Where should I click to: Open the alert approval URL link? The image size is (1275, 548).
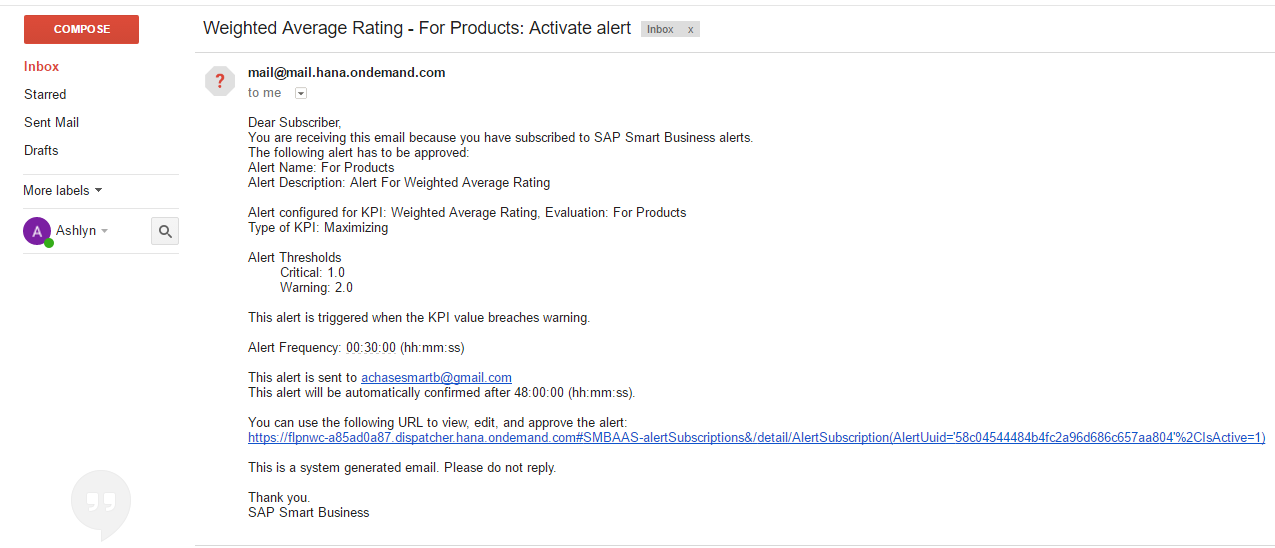756,438
